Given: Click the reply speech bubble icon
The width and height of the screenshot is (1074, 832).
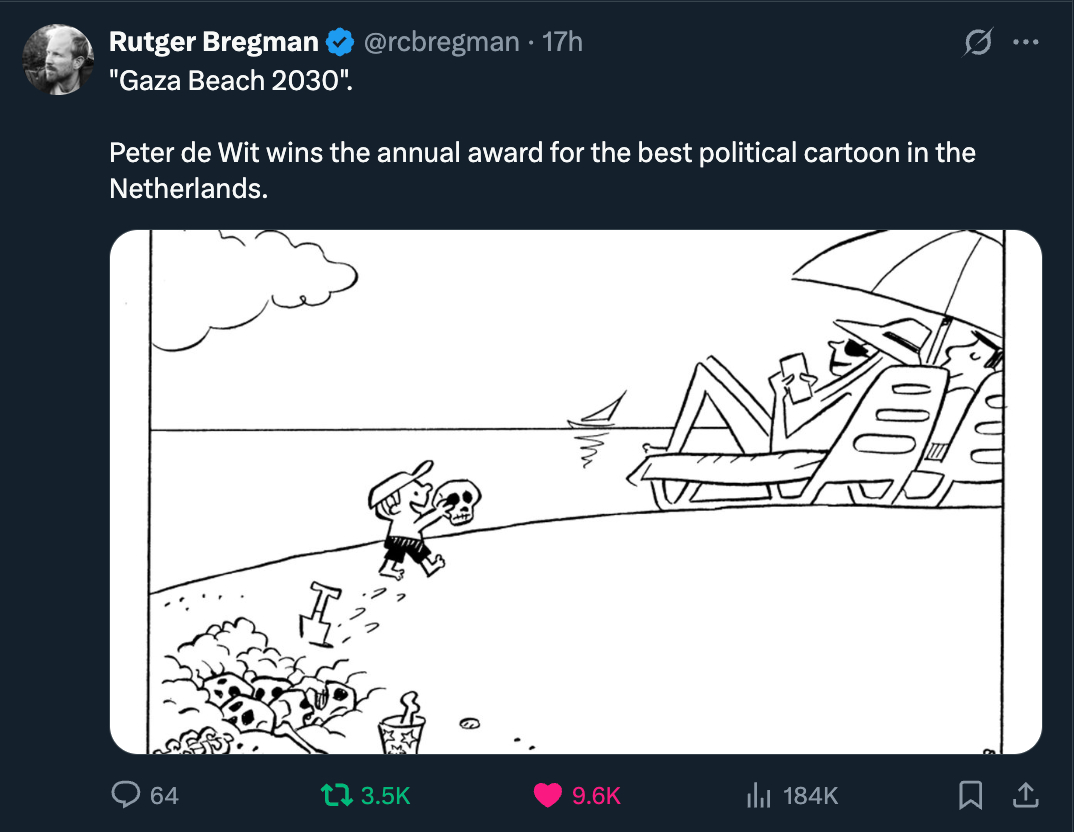Looking at the screenshot, I should 125,795.
